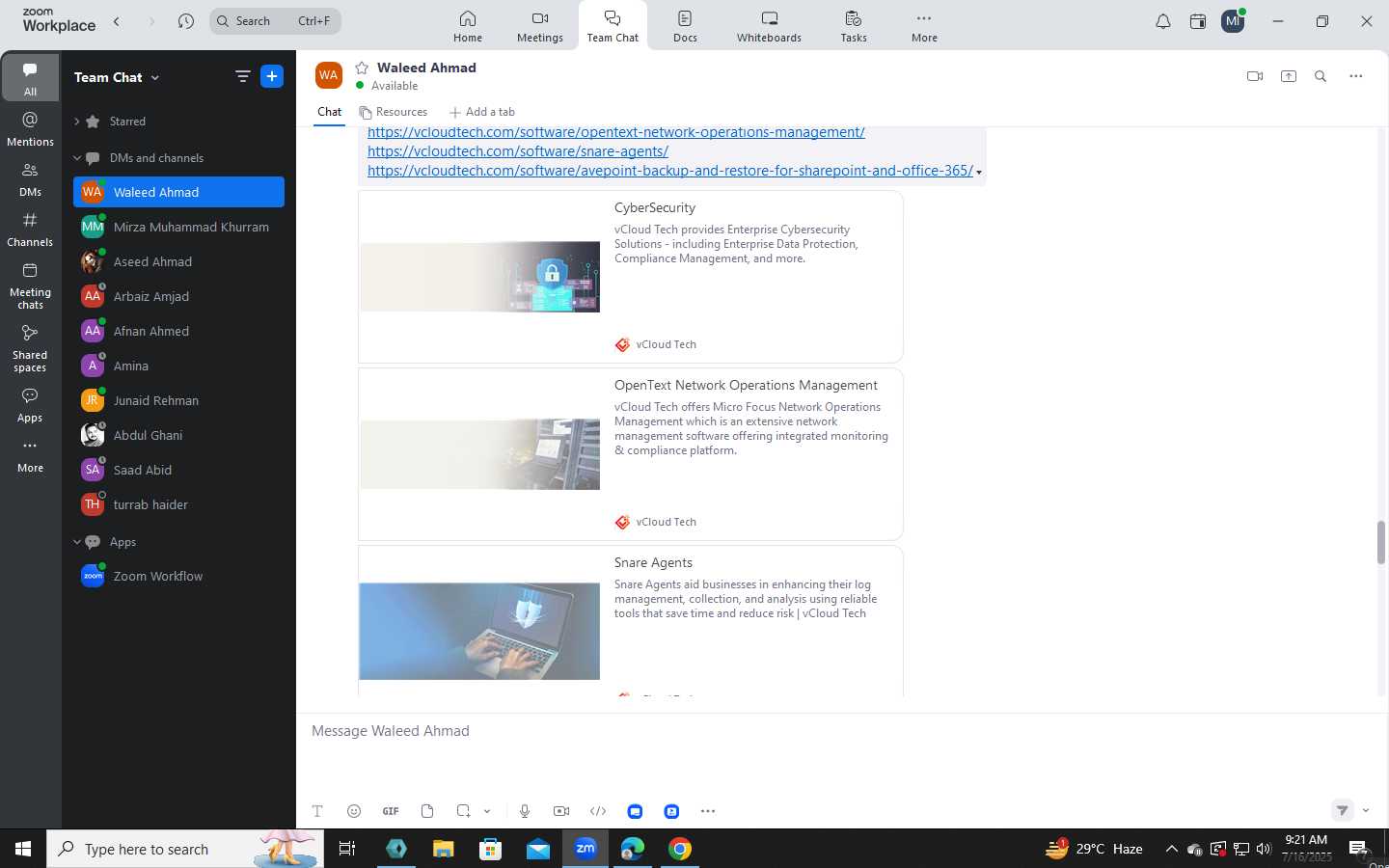The width and height of the screenshot is (1389, 868).
Task: Open chat with Mirza Muhammad Khurram
Action: coord(178,227)
